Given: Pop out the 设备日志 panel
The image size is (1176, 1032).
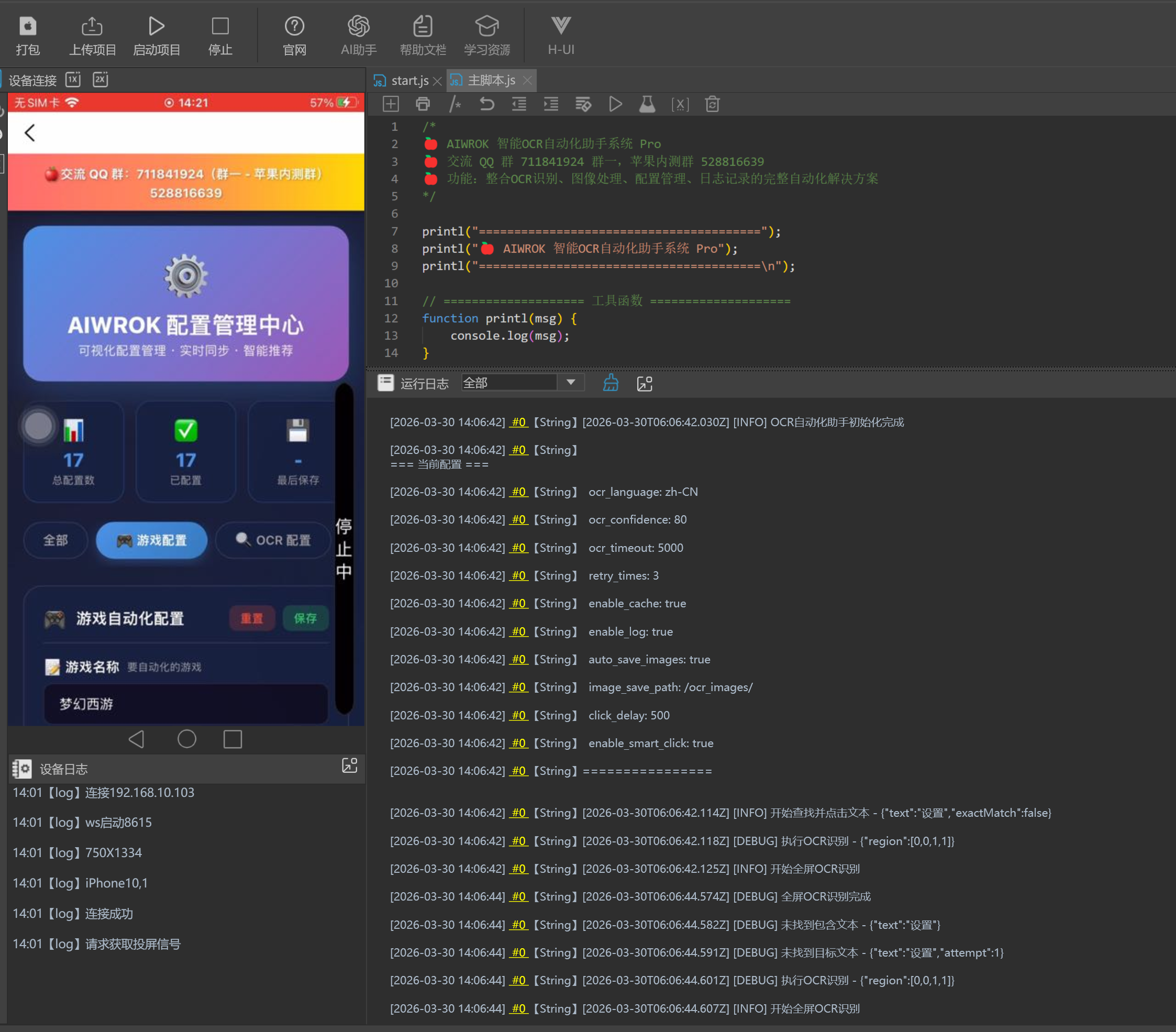Looking at the screenshot, I should coord(349,765).
